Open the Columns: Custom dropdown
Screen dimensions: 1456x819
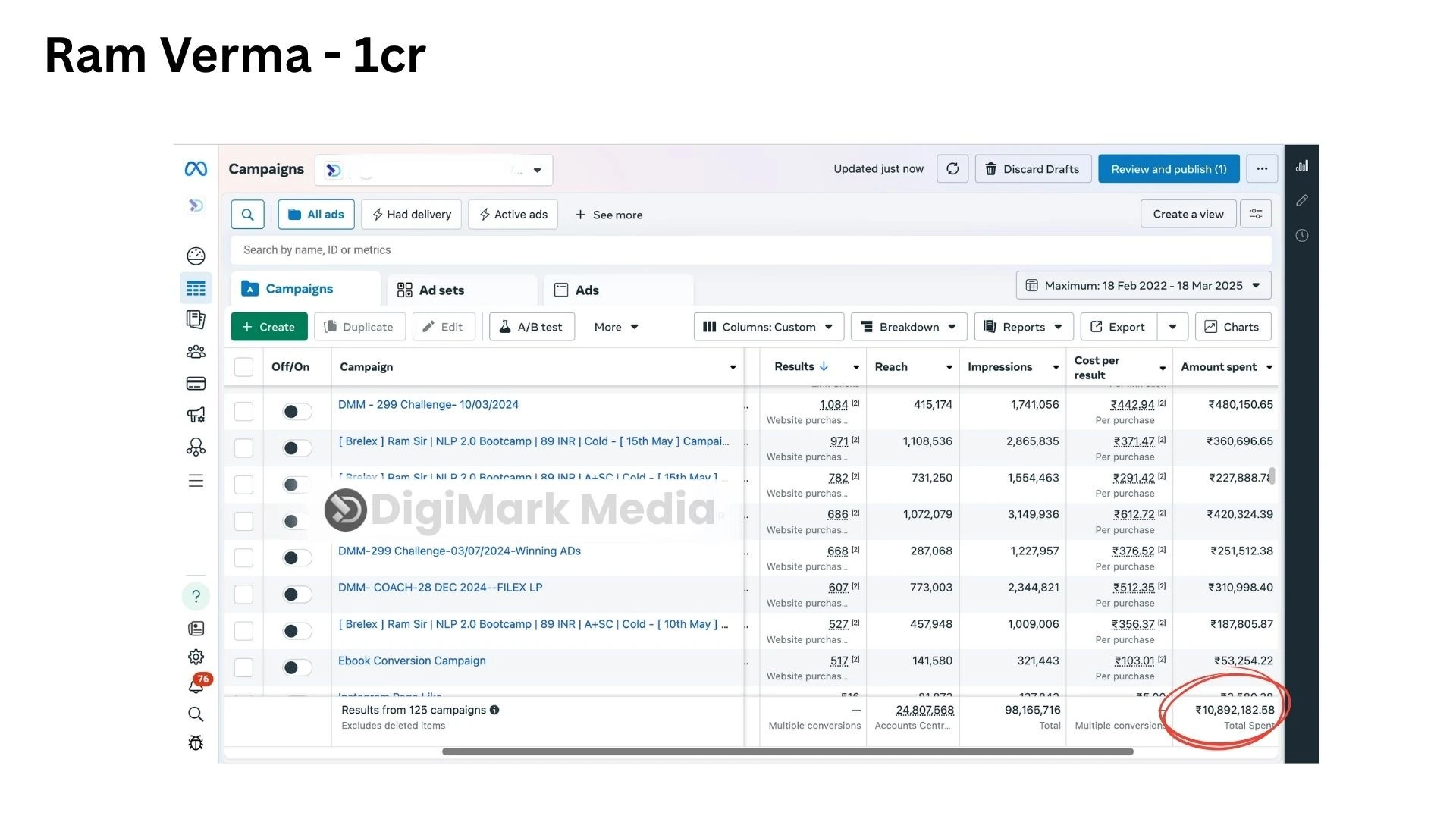(768, 327)
